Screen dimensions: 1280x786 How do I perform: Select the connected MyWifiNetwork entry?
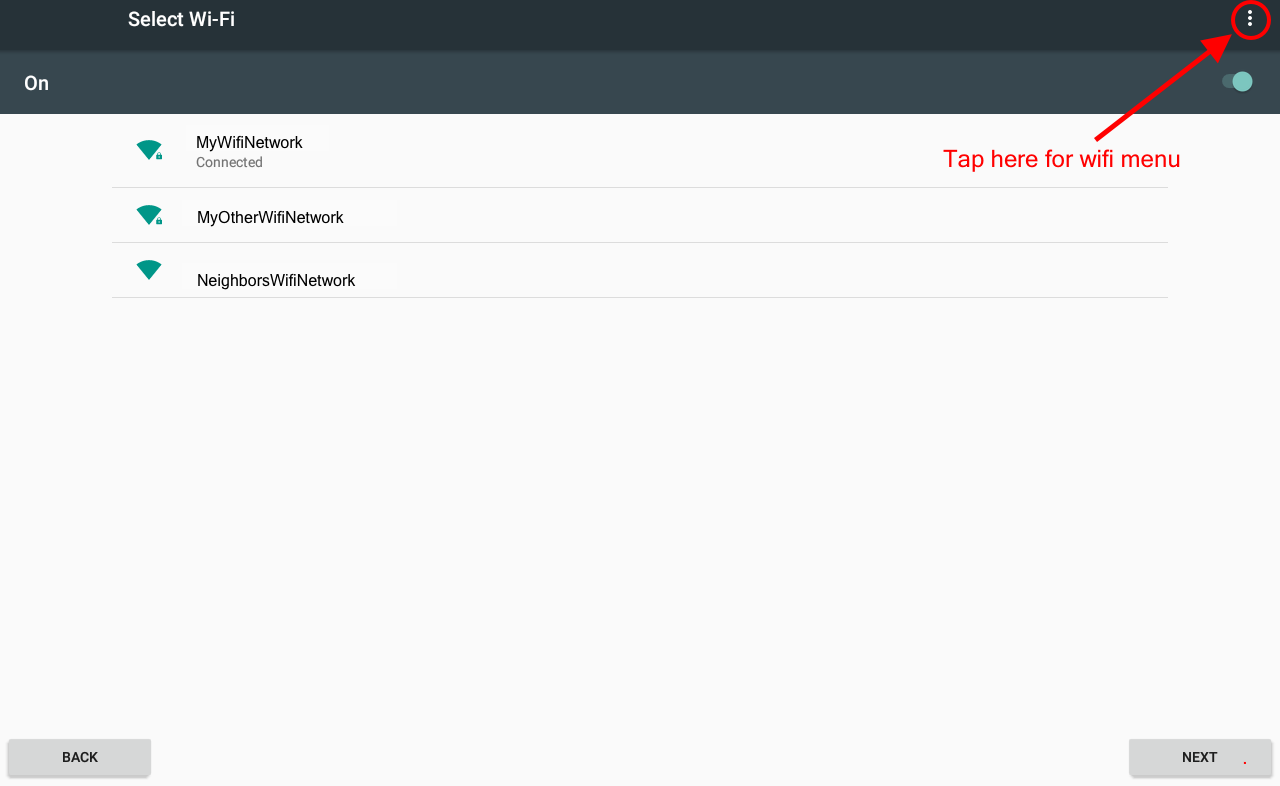[640, 151]
